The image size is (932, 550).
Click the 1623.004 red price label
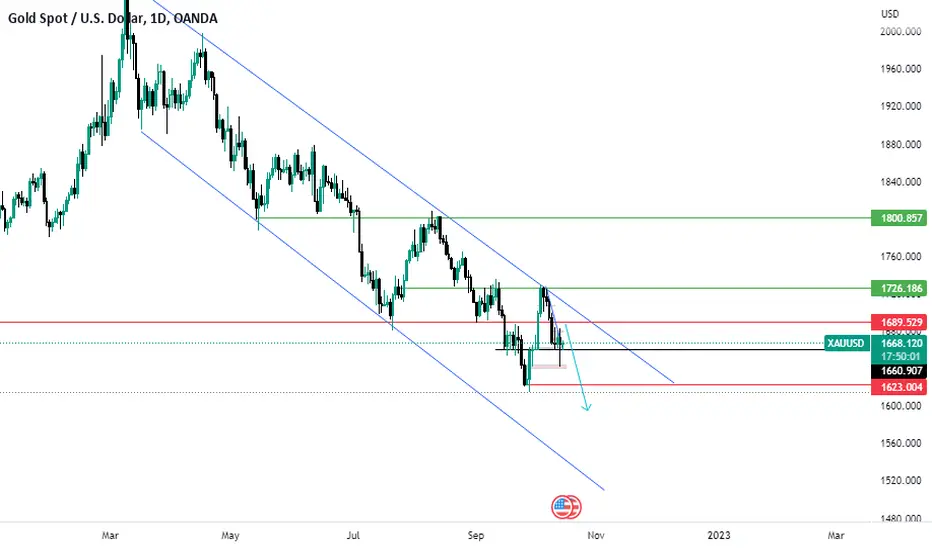[899, 387]
